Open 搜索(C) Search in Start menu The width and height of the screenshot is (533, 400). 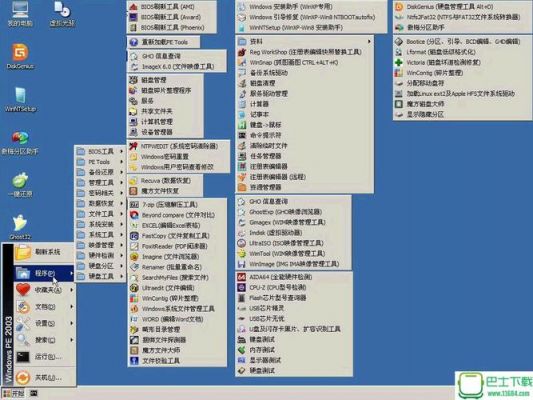[44, 340]
